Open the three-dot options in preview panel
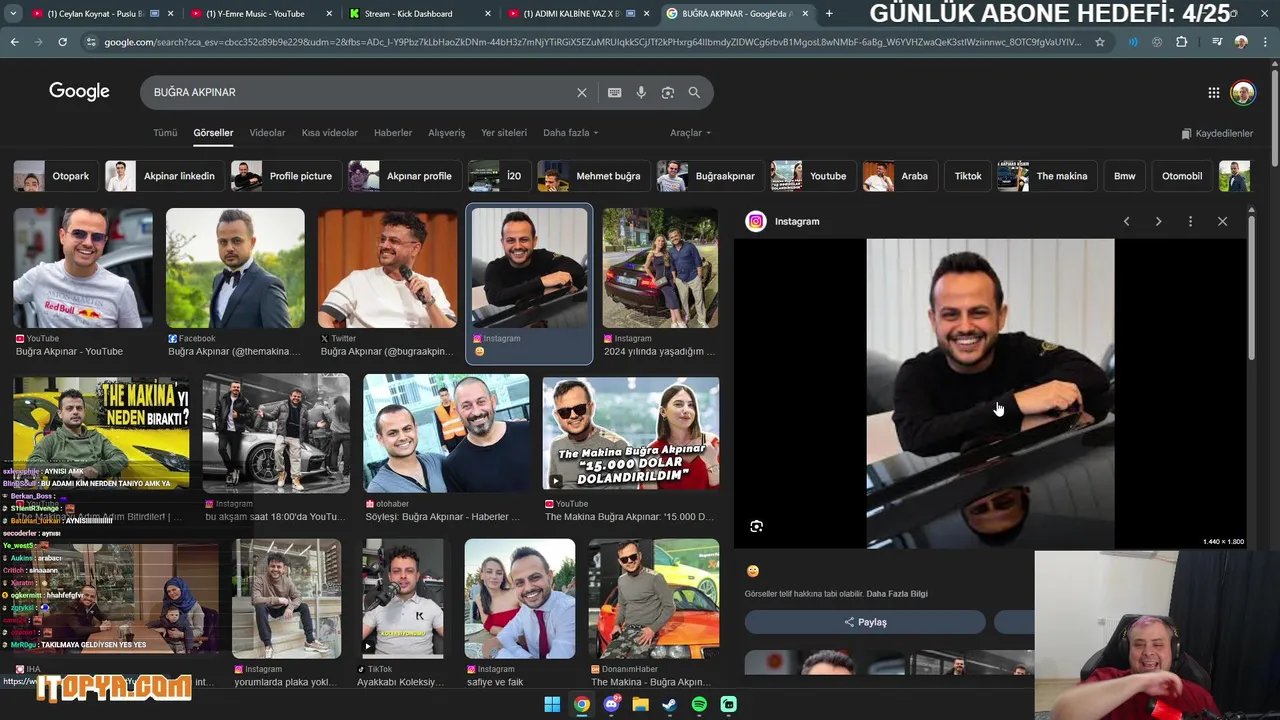Image resolution: width=1280 pixels, height=720 pixels. tap(1190, 221)
